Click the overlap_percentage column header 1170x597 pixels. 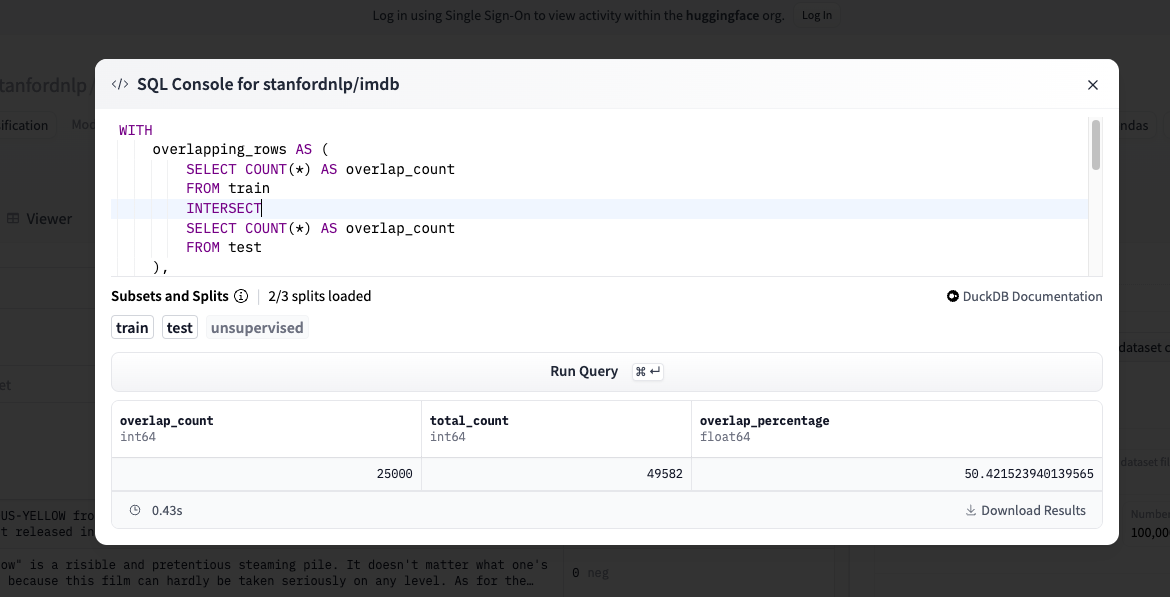click(764, 421)
